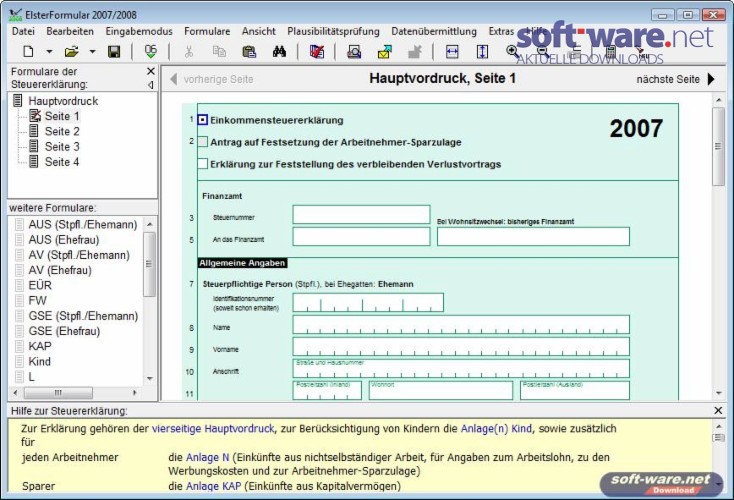Close the Hilfe zur Steuererklärung panel
The image size is (734, 500).
[x=719, y=411]
